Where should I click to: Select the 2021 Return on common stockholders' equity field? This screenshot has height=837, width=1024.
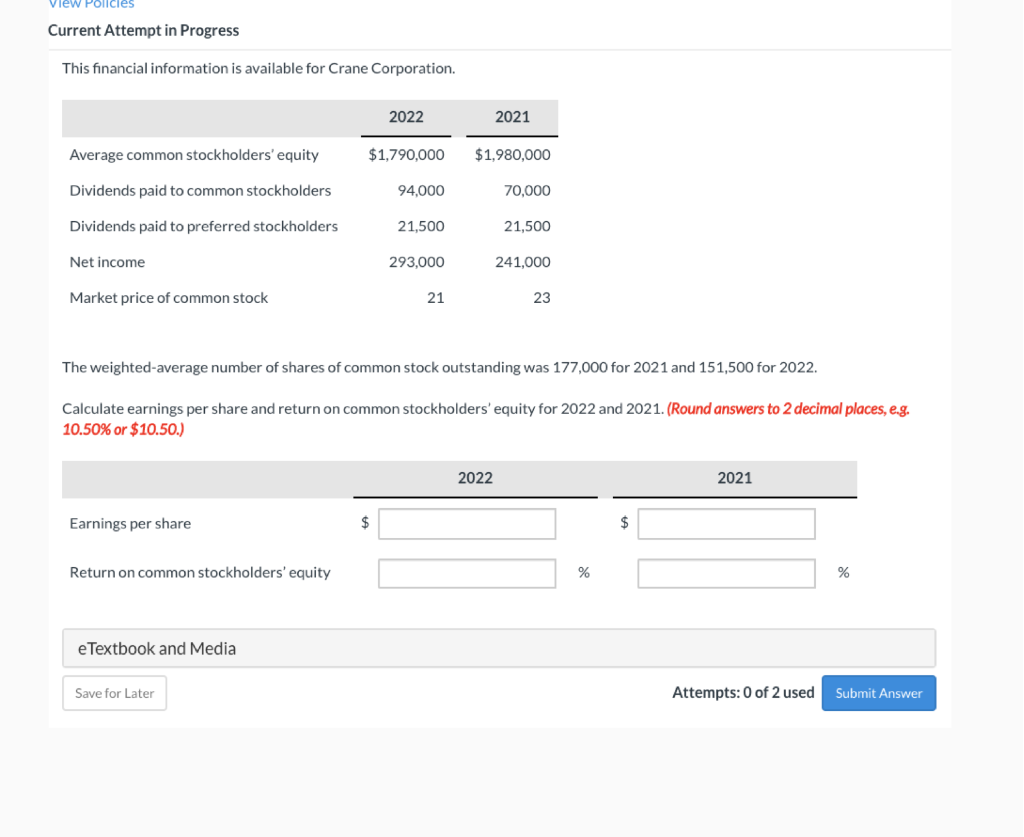point(726,572)
